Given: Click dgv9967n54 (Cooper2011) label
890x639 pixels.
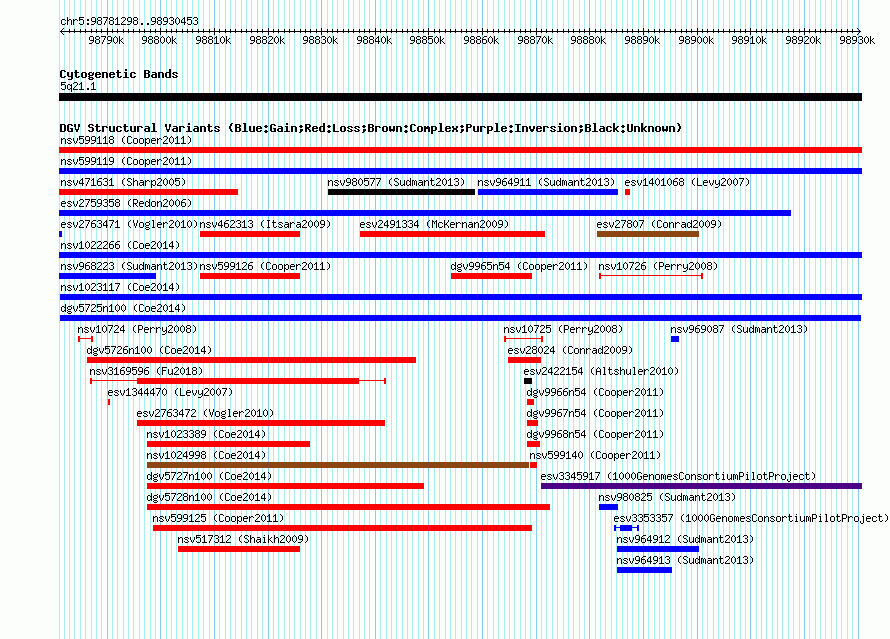Looking at the screenshot, I should click(595, 413).
